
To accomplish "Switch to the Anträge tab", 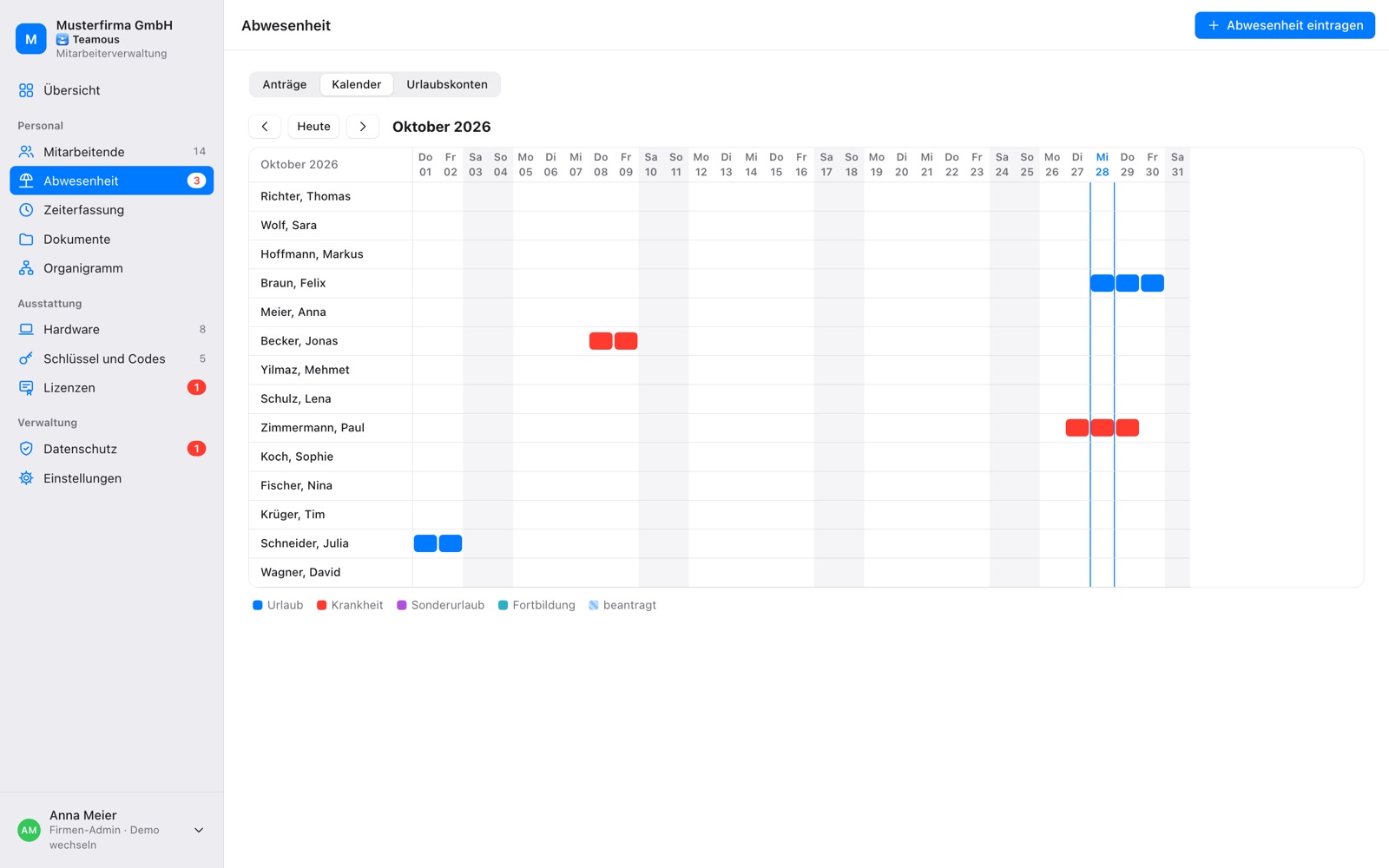I will click(285, 84).
